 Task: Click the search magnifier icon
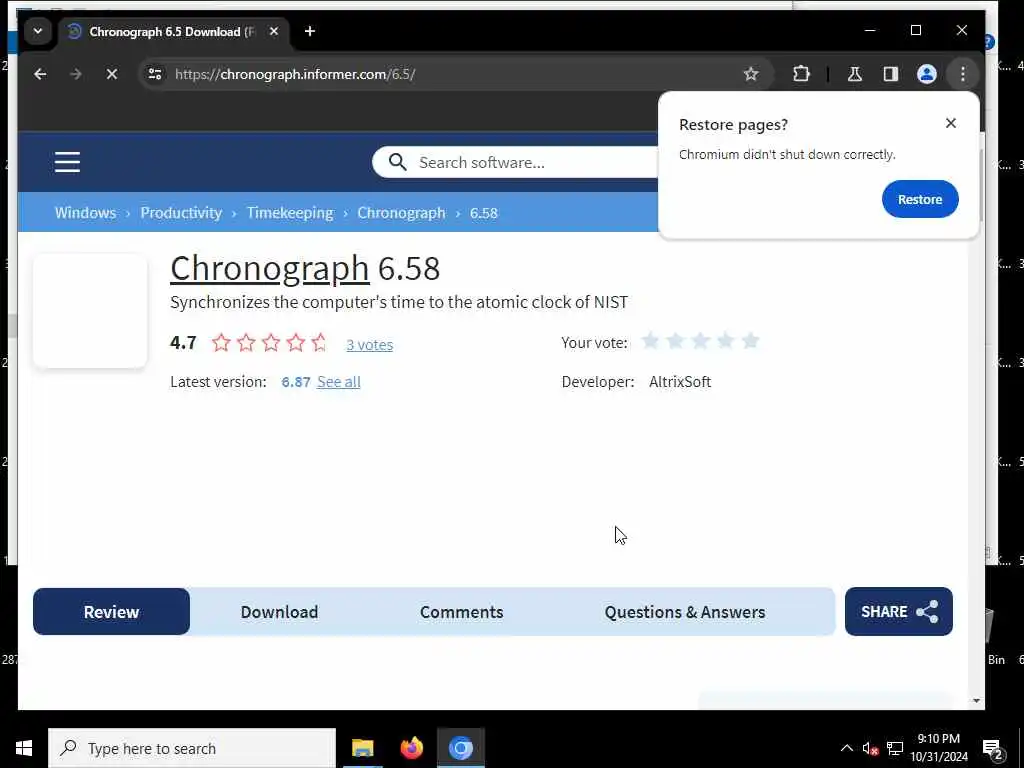(x=397, y=162)
